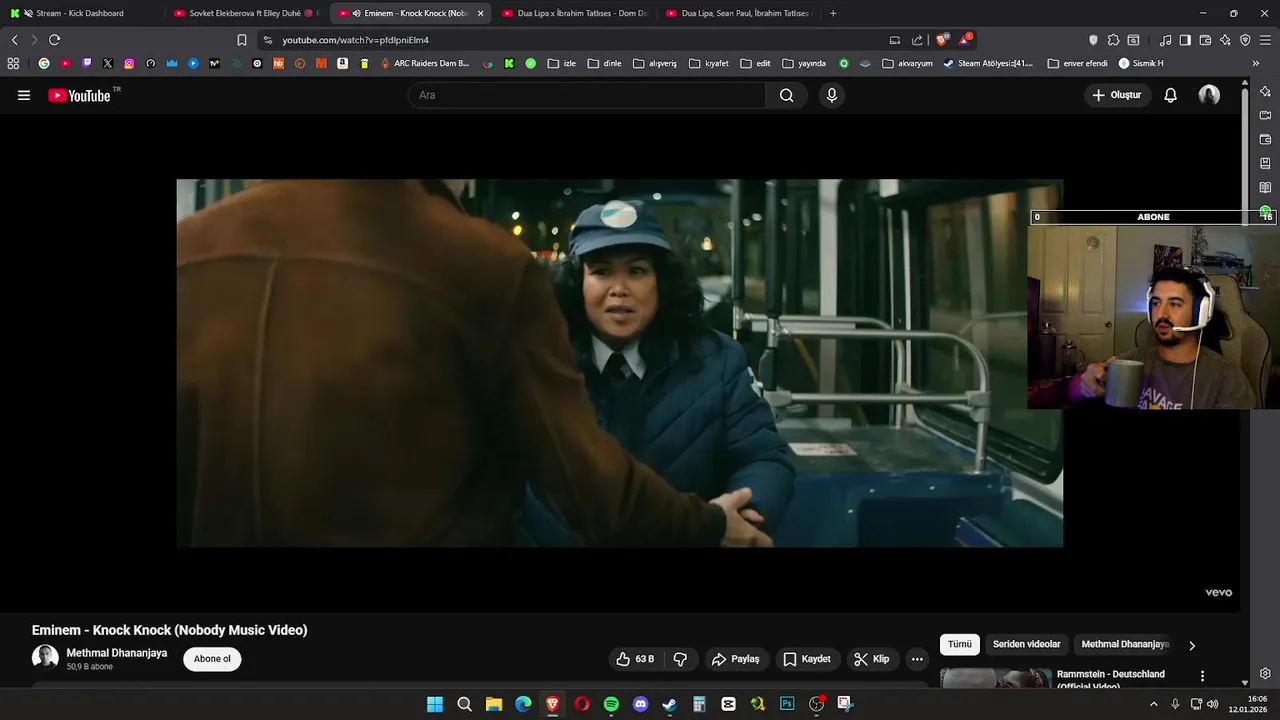The height and width of the screenshot is (720, 1280).
Task: Click the 'Oluştur' create button
Action: [1116, 95]
